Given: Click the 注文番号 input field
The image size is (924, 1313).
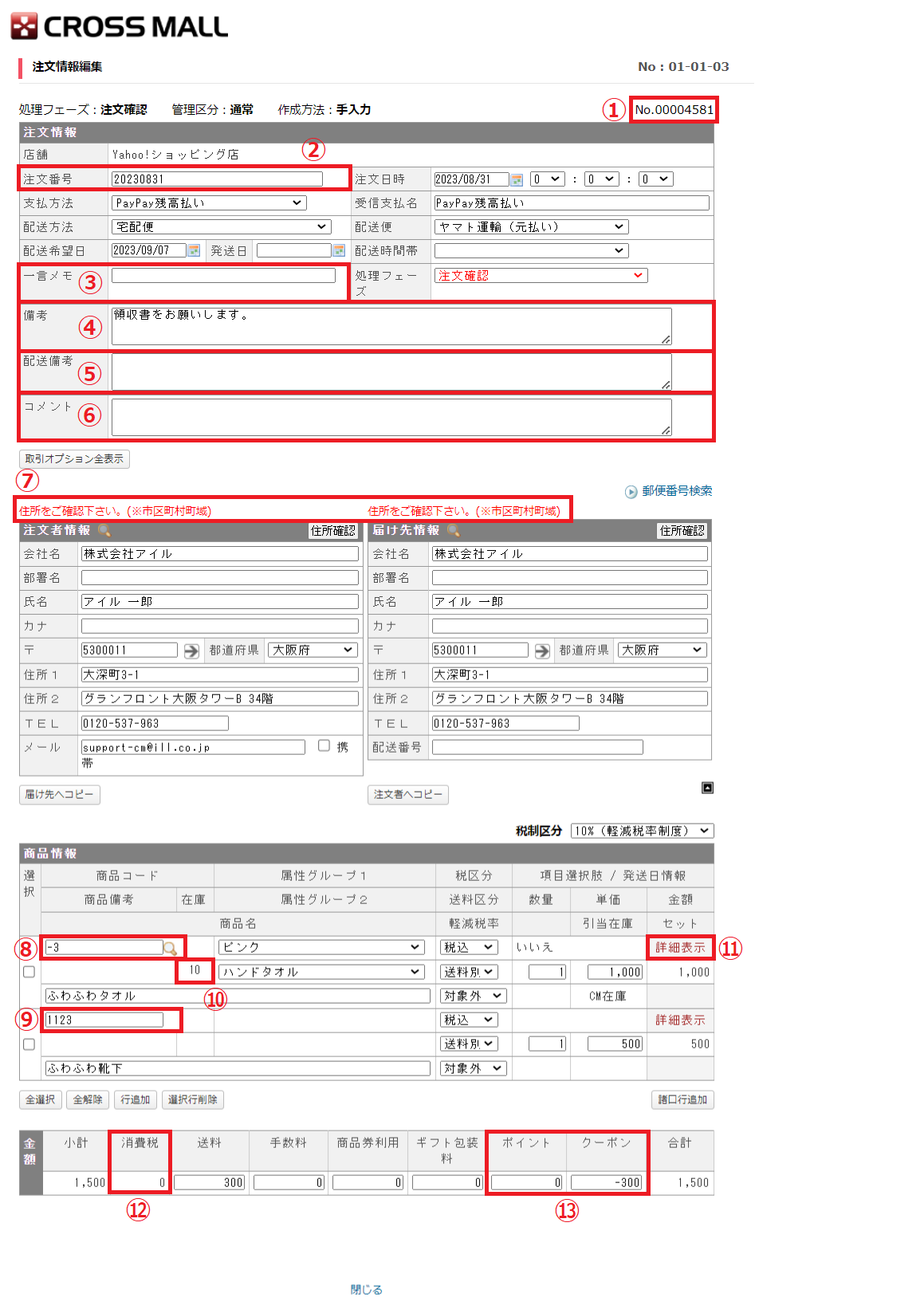Looking at the screenshot, I should coord(217,179).
